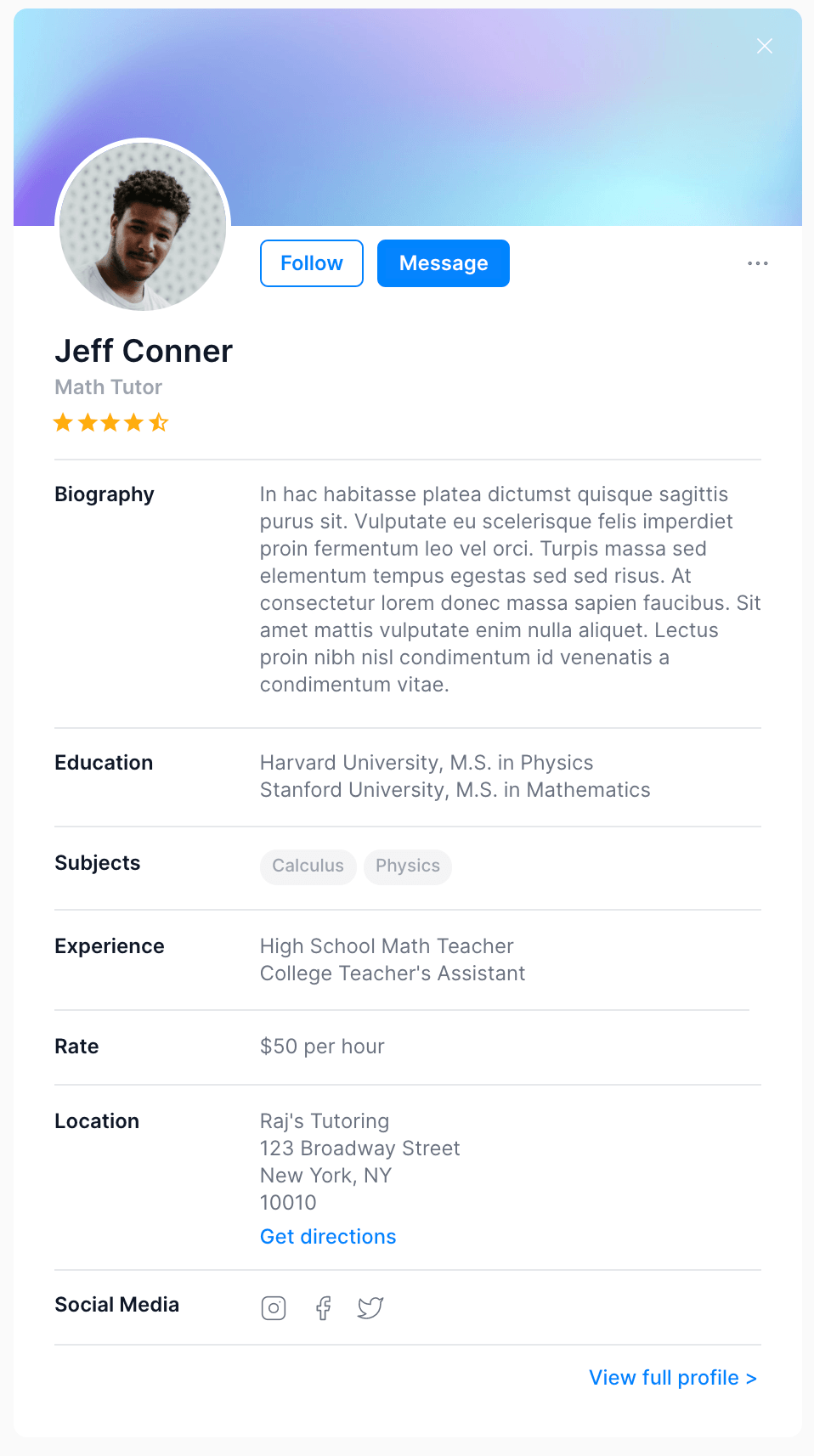Screen dimensions: 814x1456
Task: Open the Instagram social media icon
Action: coord(274,1308)
